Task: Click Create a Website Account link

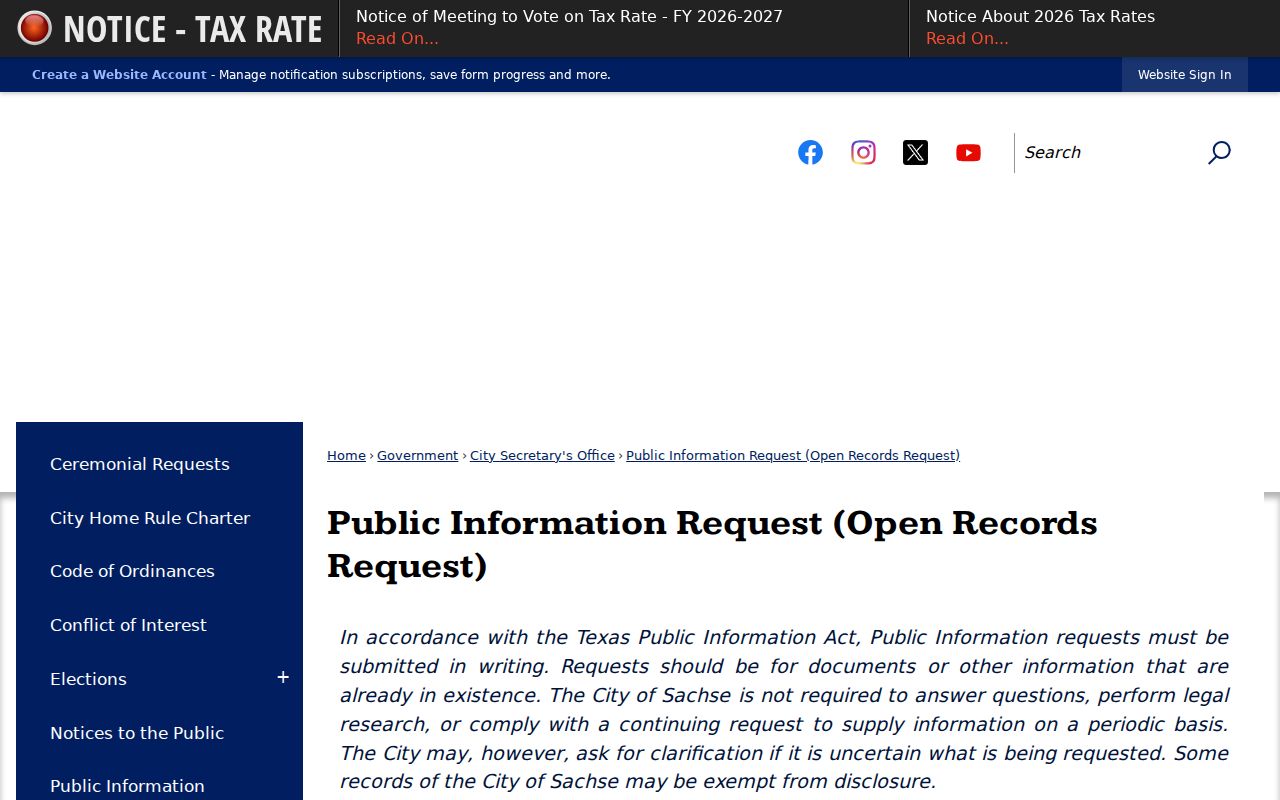Action: click(119, 75)
